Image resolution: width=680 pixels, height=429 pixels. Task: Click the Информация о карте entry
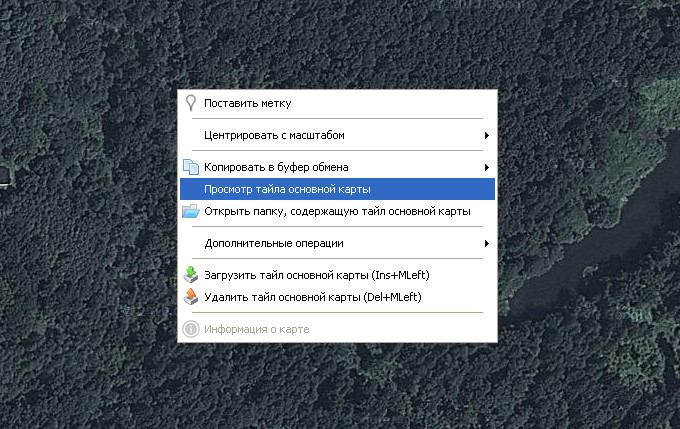point(257,329)
